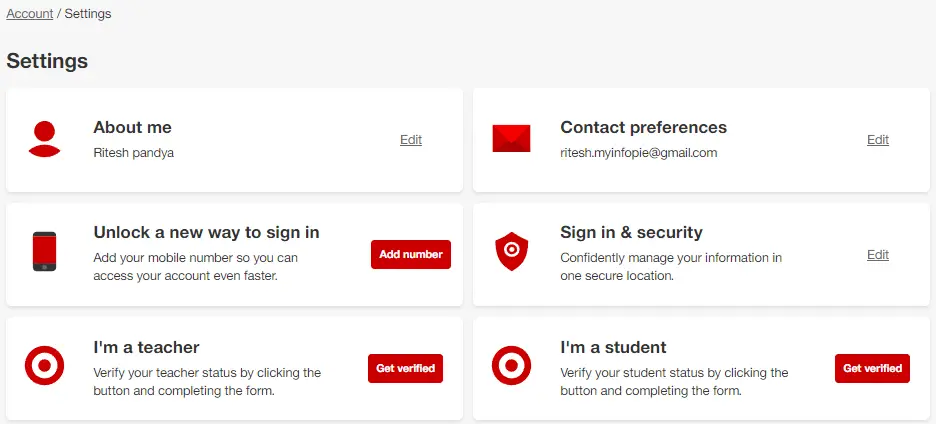Click the I'm a teacher heading
Image resolution: width=936 pixels, height=424 pixels.
(146, 347)
